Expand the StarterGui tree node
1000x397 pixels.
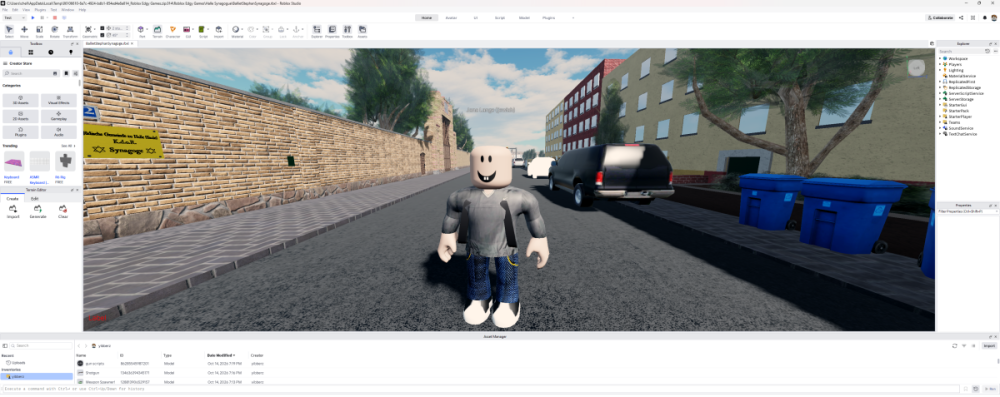pyautogui.click(x=940, y=105)
